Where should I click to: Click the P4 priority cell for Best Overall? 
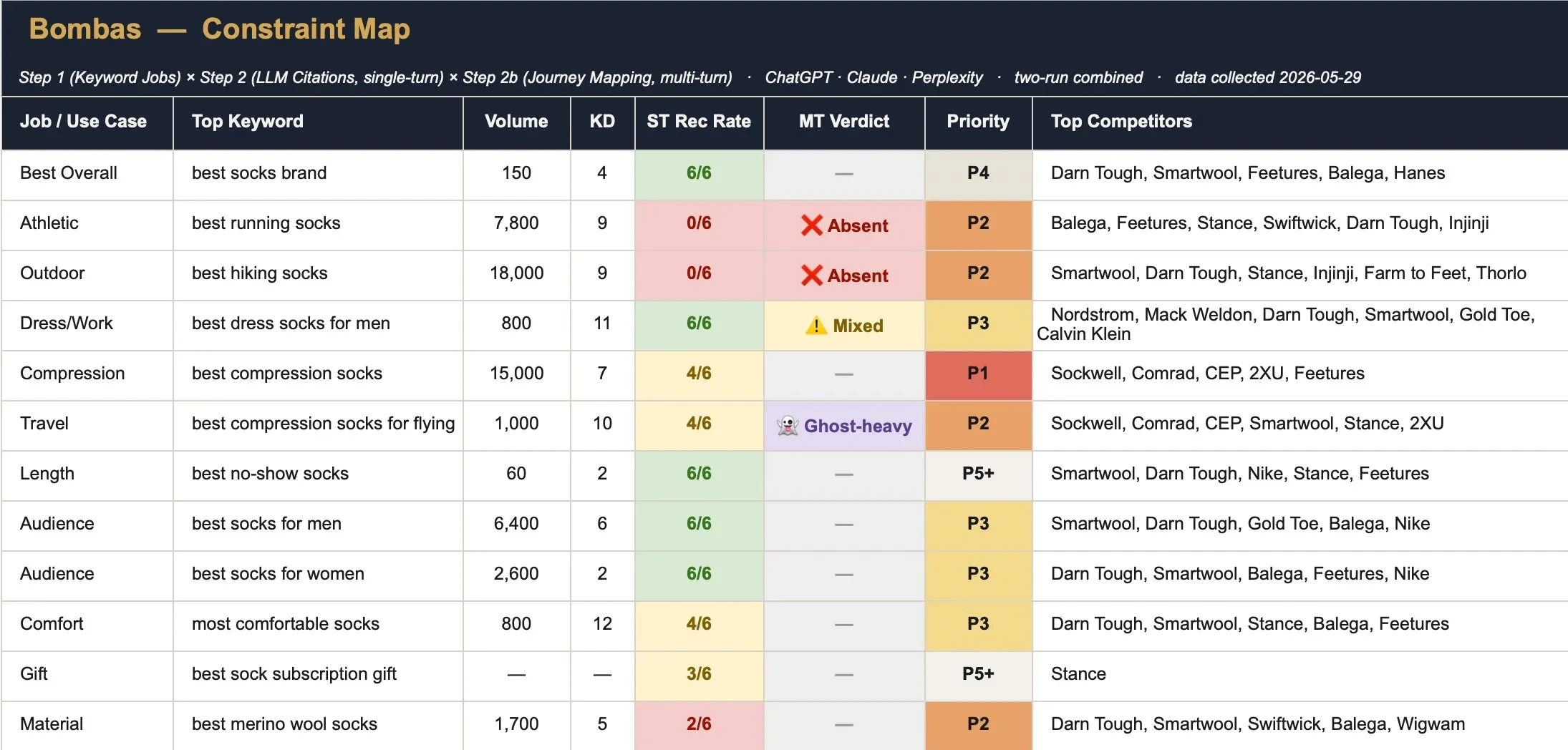pos(978,175)
